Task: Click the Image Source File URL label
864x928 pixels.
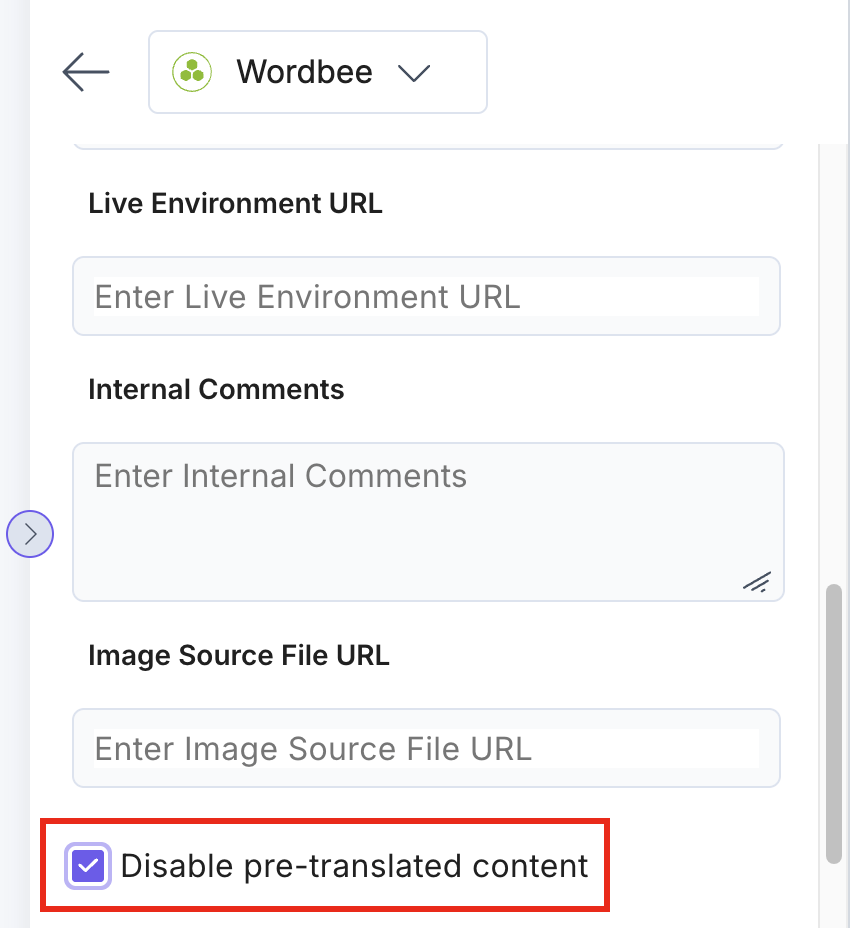Action: (x=239, y=656)
